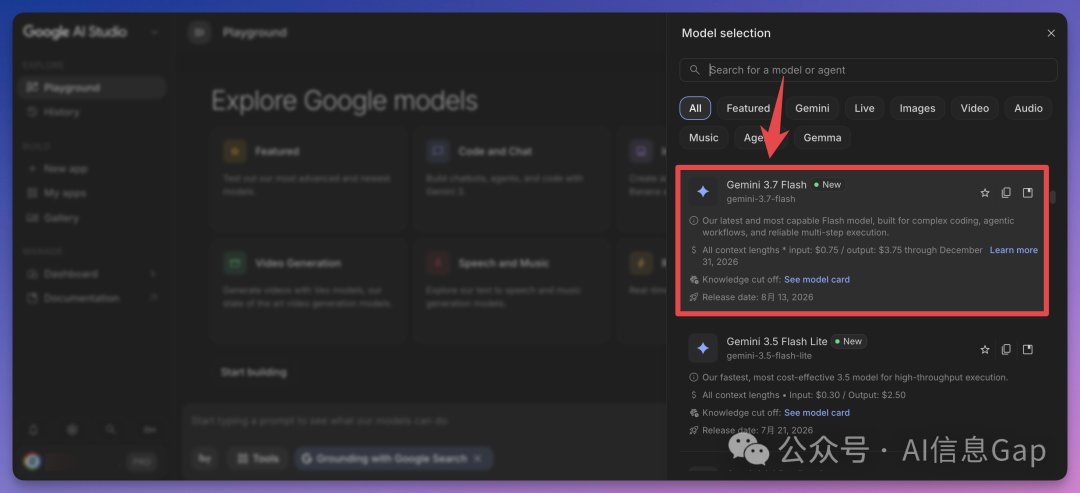Image resolution: width=1080 pixels, height=493 pixels.
Task: Click the dollar icon in Gemini 3.5 Flash Lite pricing
Action: click(694, 395)
